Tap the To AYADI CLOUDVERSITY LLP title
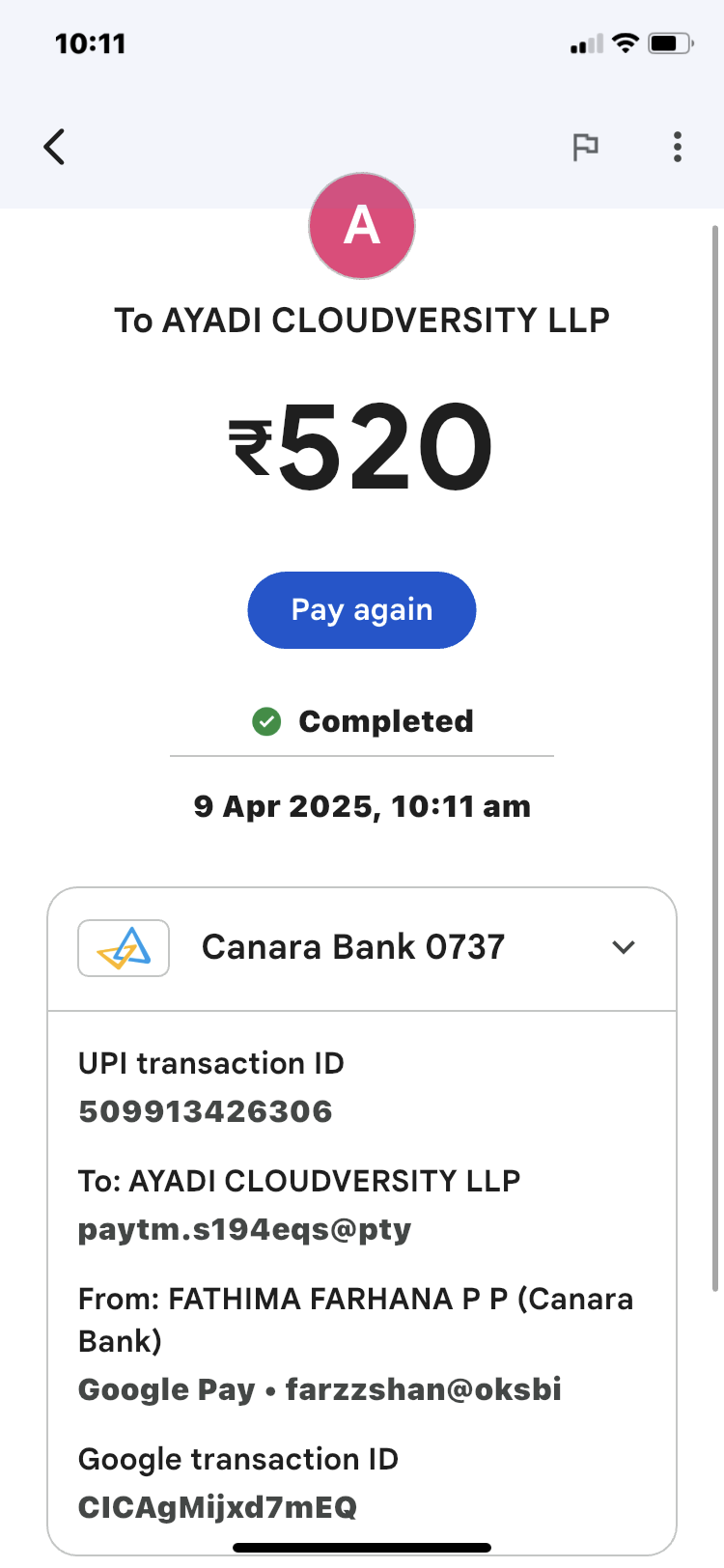This screenshot has width=724, height=1568. click(x=362, y=321)
